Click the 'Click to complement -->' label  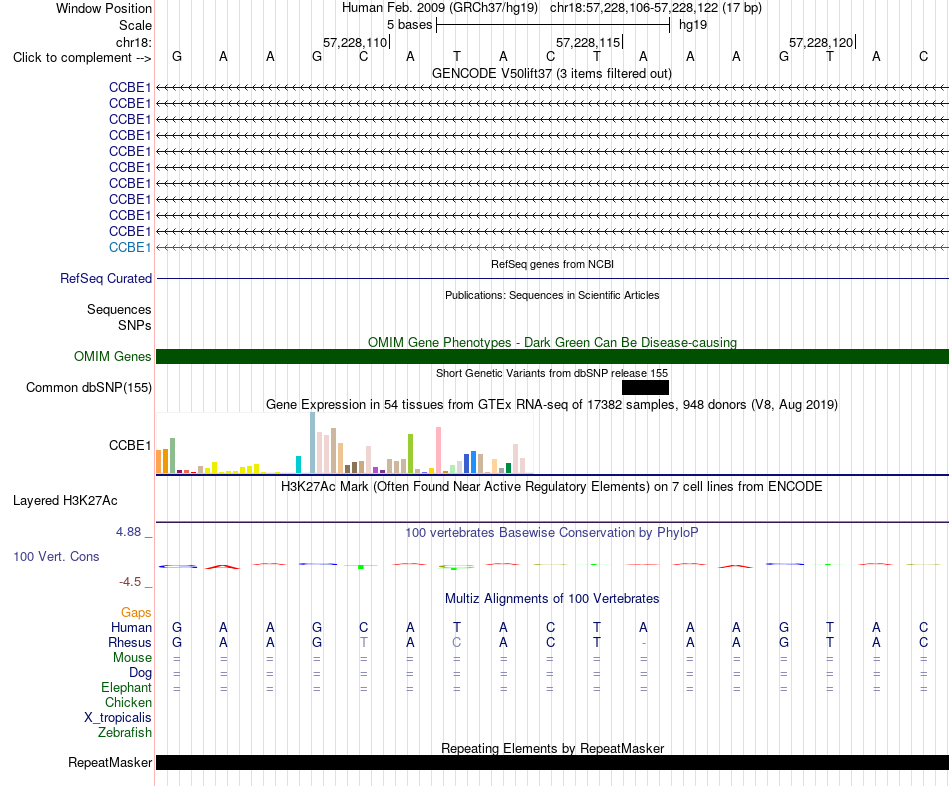(x=82, y=58)
